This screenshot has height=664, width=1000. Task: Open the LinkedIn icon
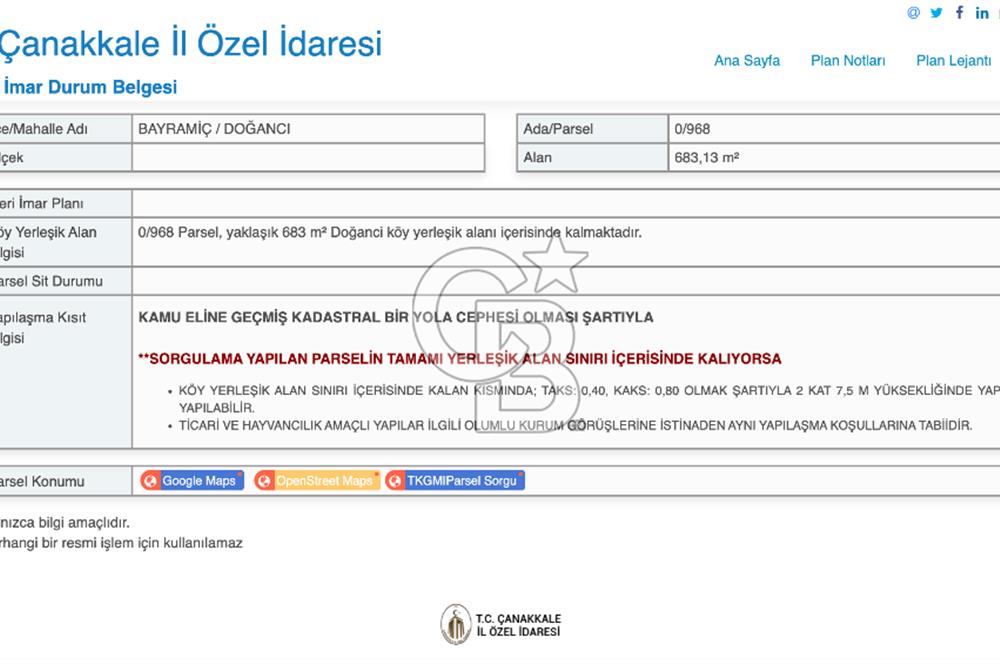pos(982,13)
